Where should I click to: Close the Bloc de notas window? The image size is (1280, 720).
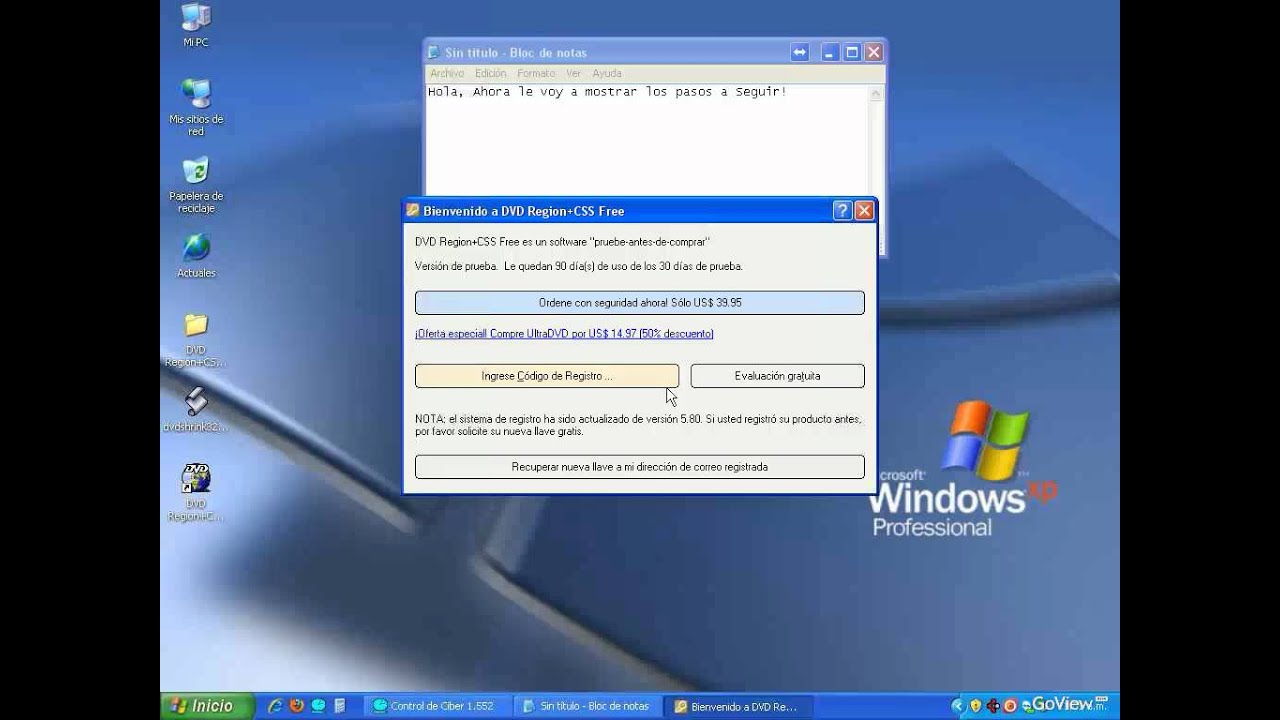click(x=874, y=52)
